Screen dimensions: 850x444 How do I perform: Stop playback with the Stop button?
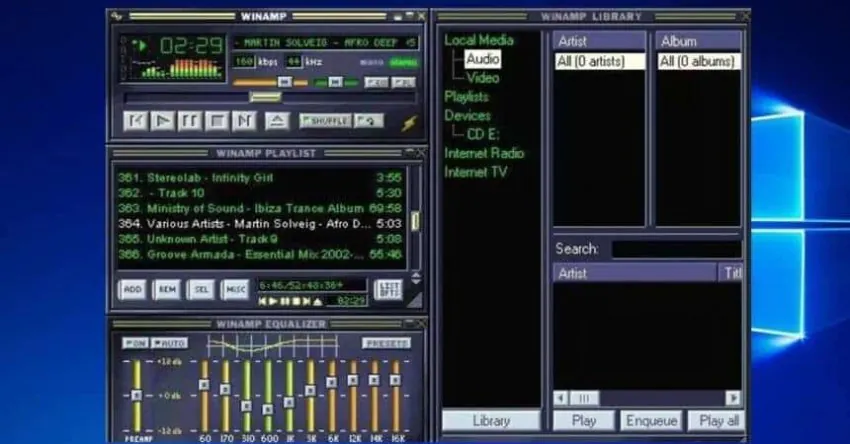[x=217, y=120]
